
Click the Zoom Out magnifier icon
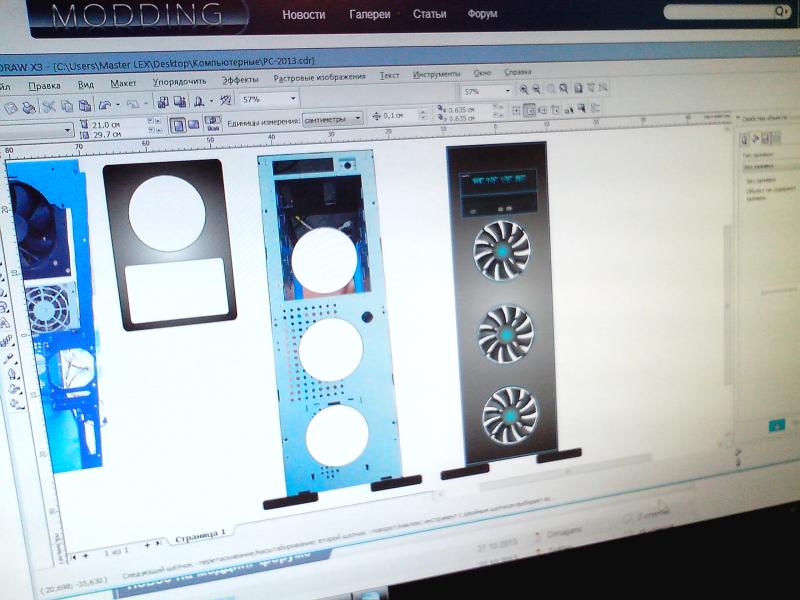(x=537, y=89)
